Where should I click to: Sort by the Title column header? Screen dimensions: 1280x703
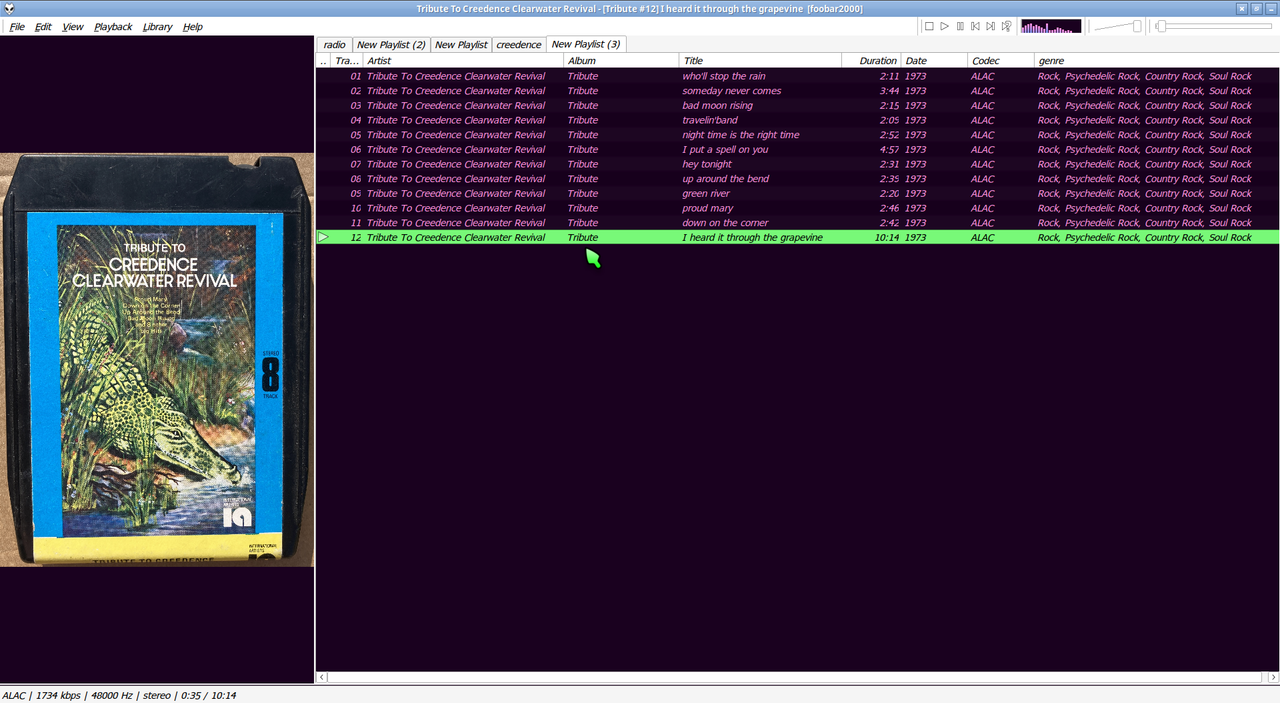coord(760,61)
